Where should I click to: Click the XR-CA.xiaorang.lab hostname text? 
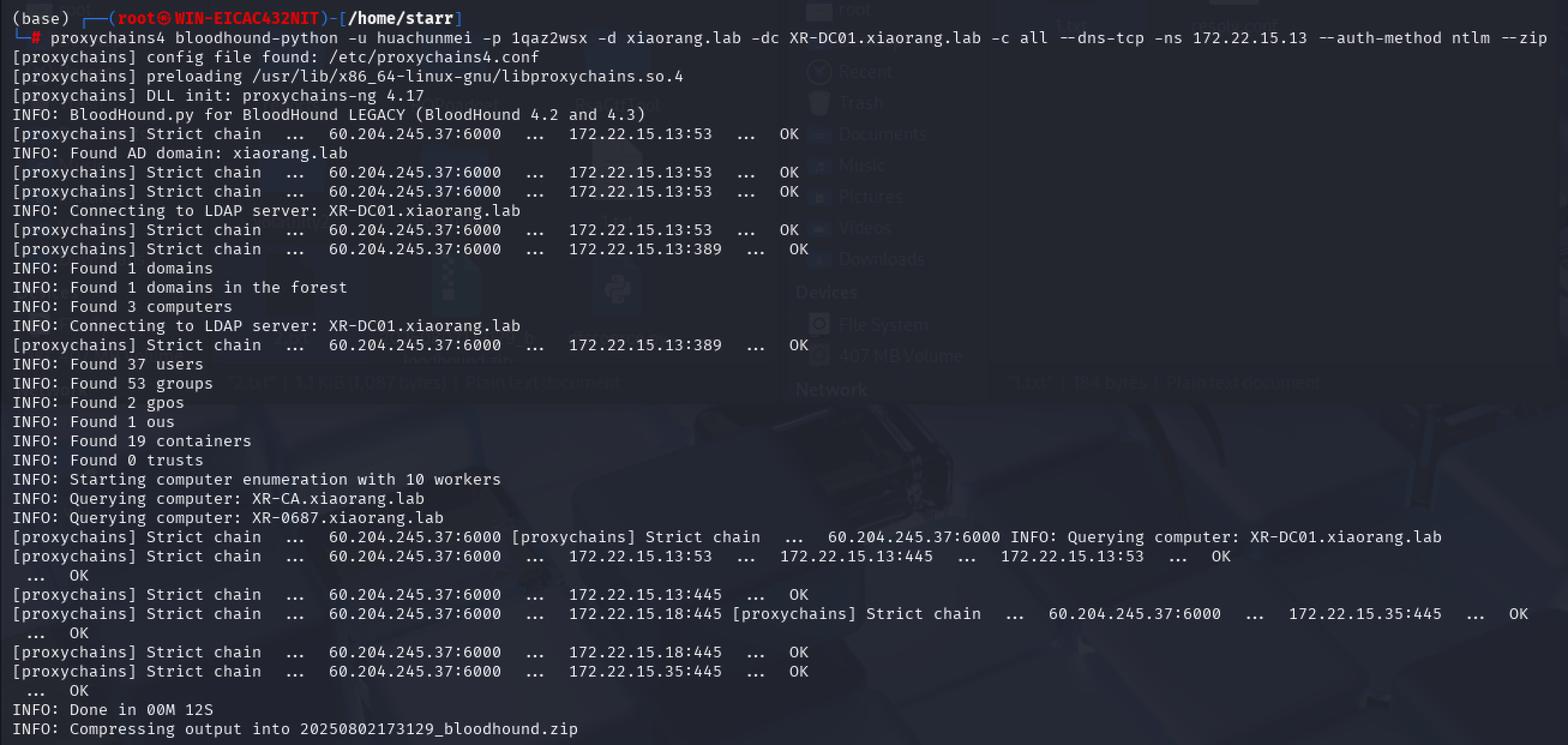[338, 498]
